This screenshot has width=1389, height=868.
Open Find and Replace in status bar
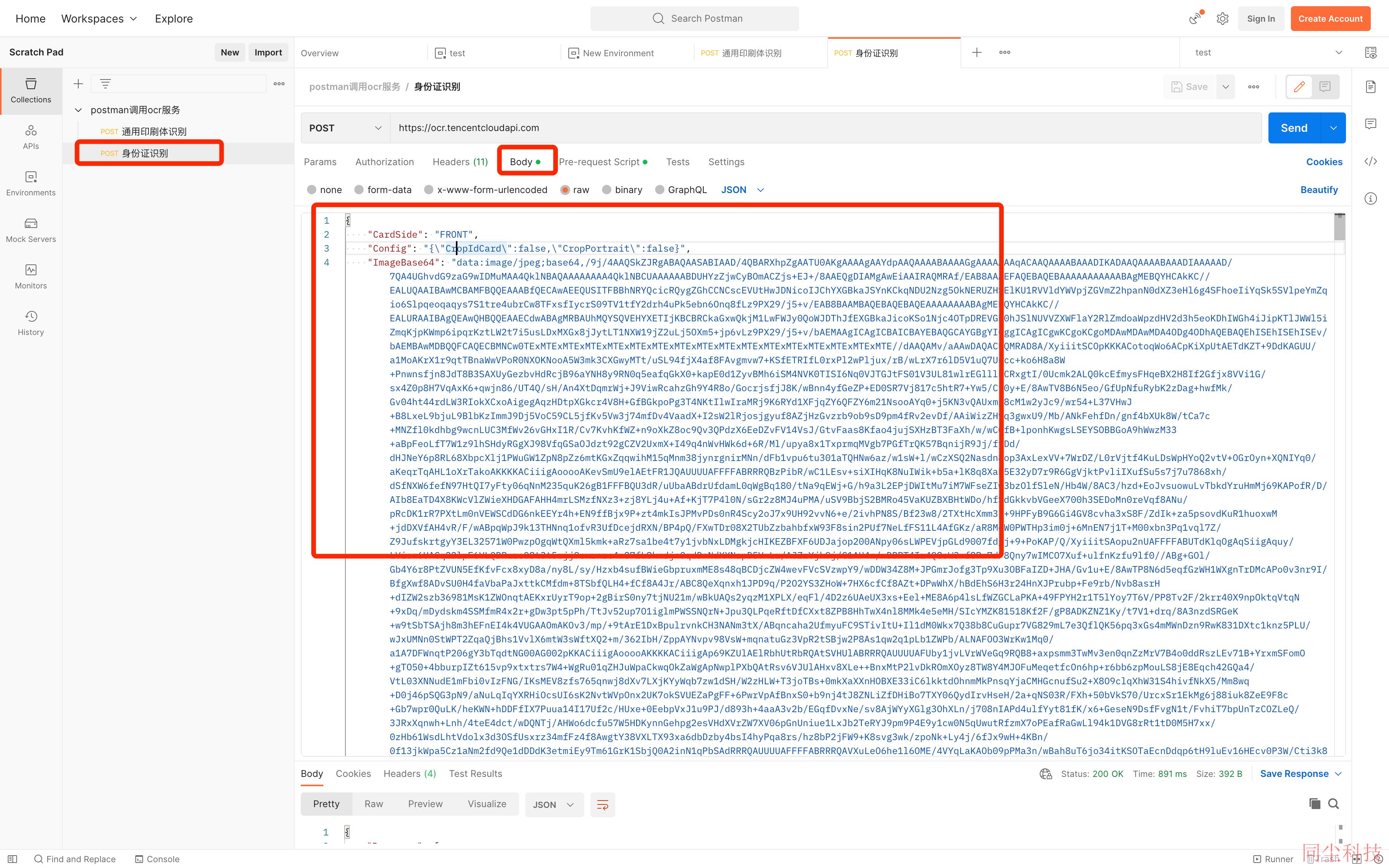(75, 859)
